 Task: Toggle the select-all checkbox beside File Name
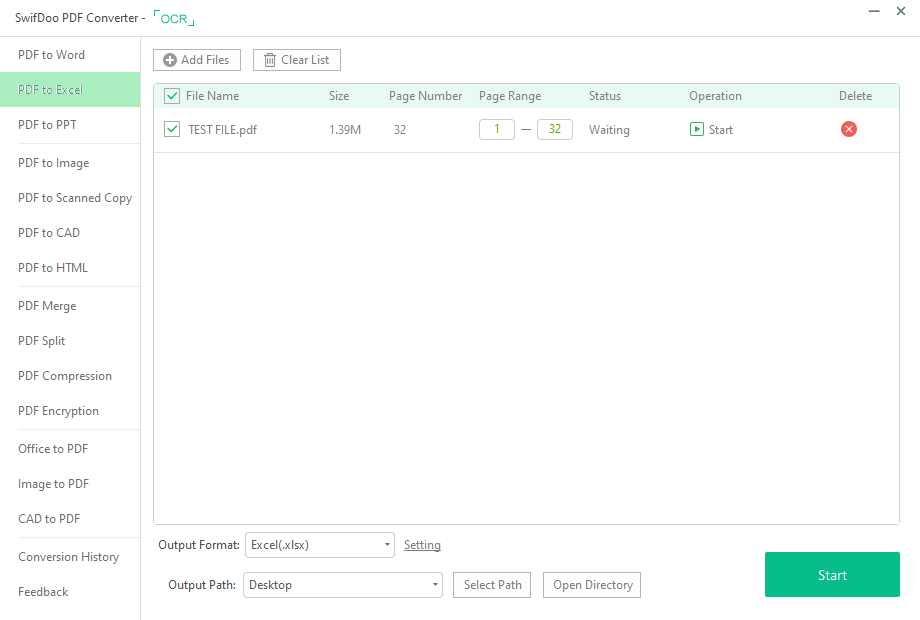click(x=172, y=96)
